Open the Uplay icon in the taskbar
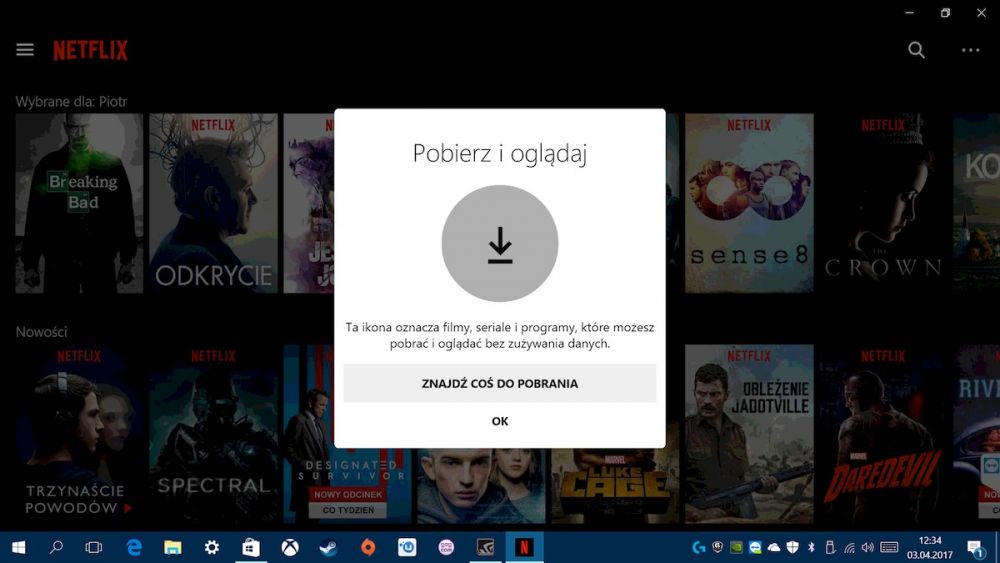 (407, 547)
